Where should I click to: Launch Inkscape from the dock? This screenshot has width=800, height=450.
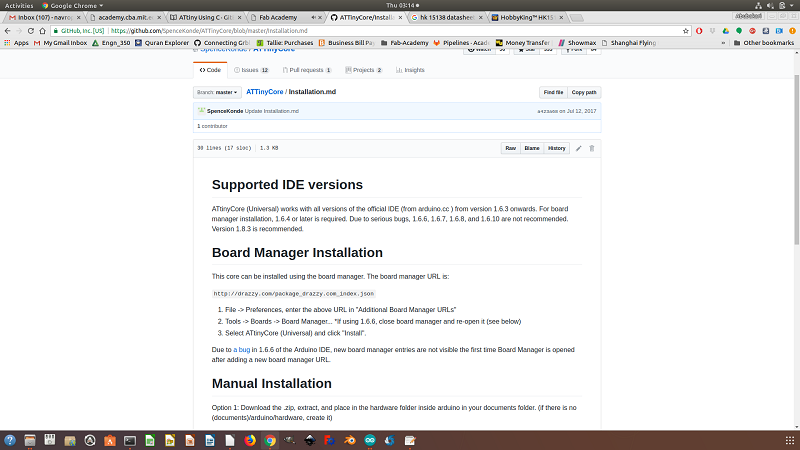310,440
